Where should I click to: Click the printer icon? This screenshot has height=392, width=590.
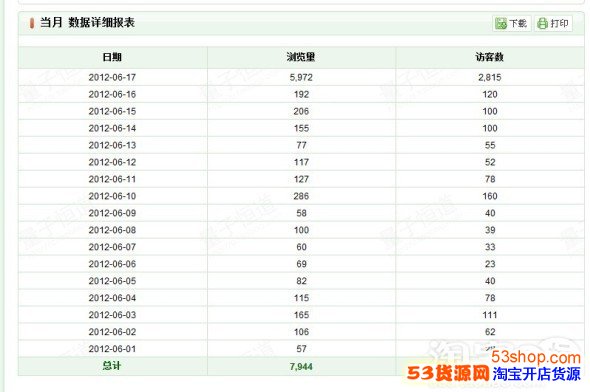coord(542,23)
